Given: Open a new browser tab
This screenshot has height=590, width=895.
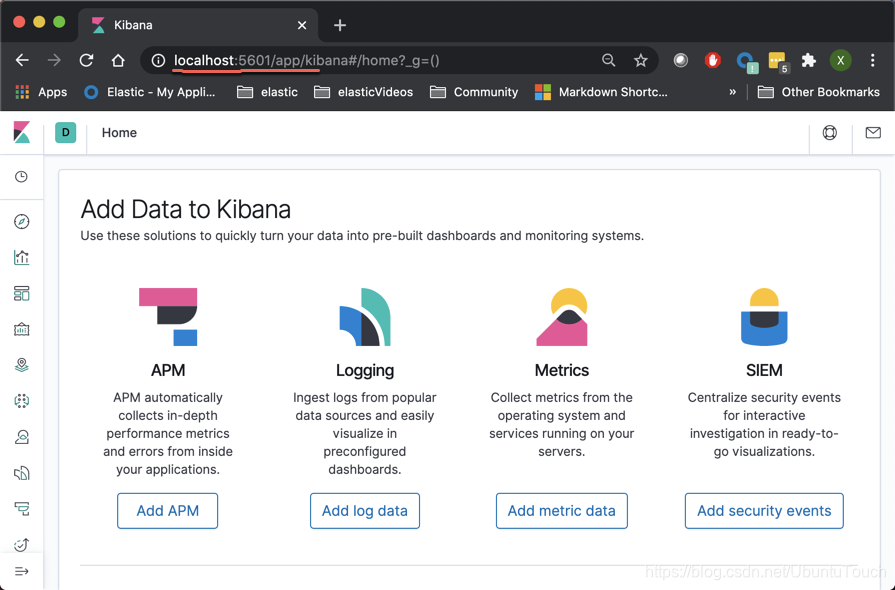Looking at the screenshot, I should tap(340, 25).
